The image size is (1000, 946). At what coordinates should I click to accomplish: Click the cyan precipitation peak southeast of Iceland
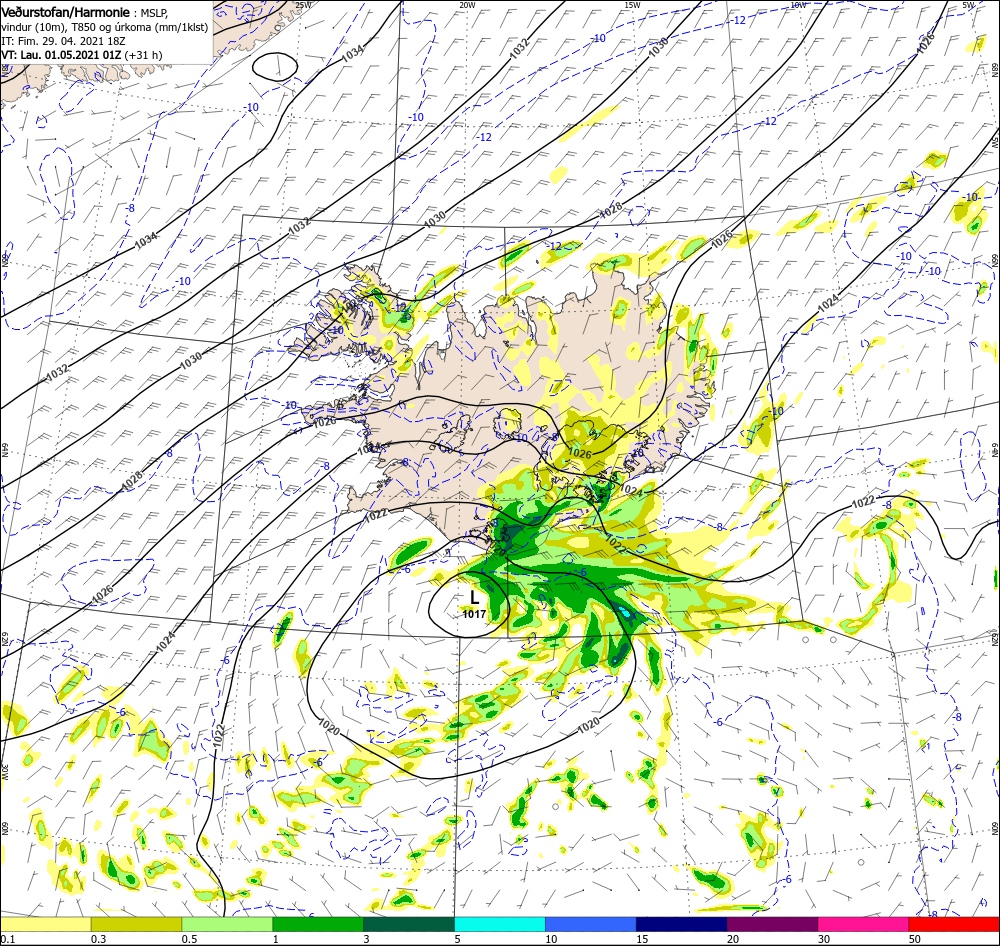625,614
